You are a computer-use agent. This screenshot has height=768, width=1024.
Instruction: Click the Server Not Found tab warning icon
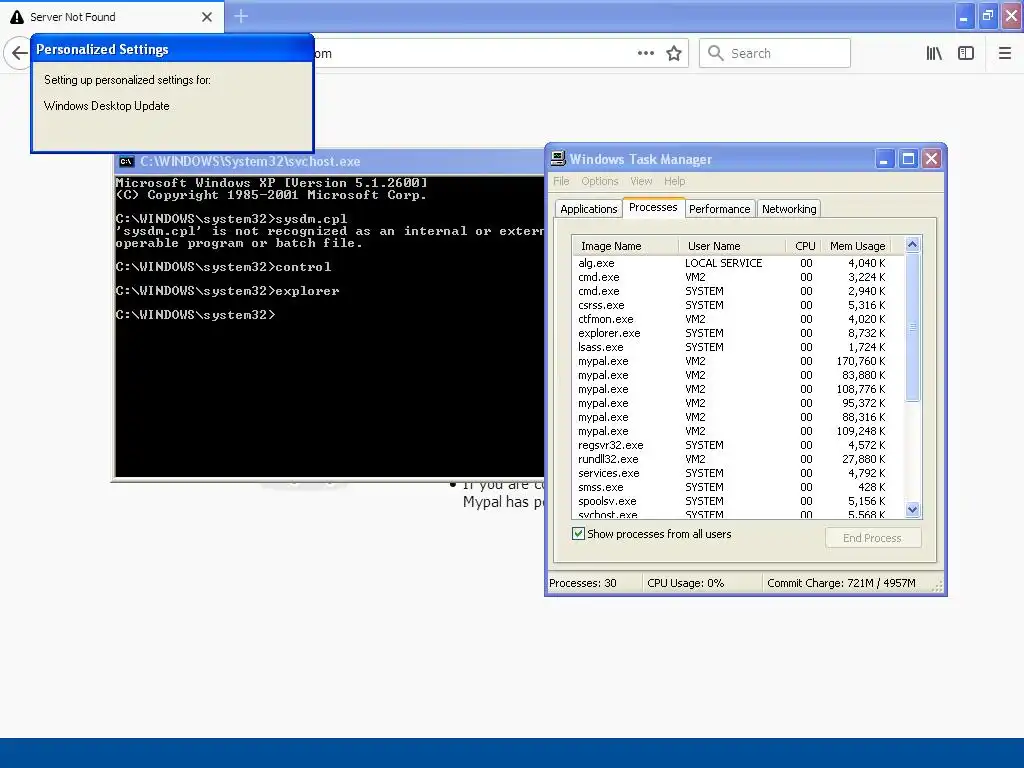pyautogui.click(x=17, y=17)
